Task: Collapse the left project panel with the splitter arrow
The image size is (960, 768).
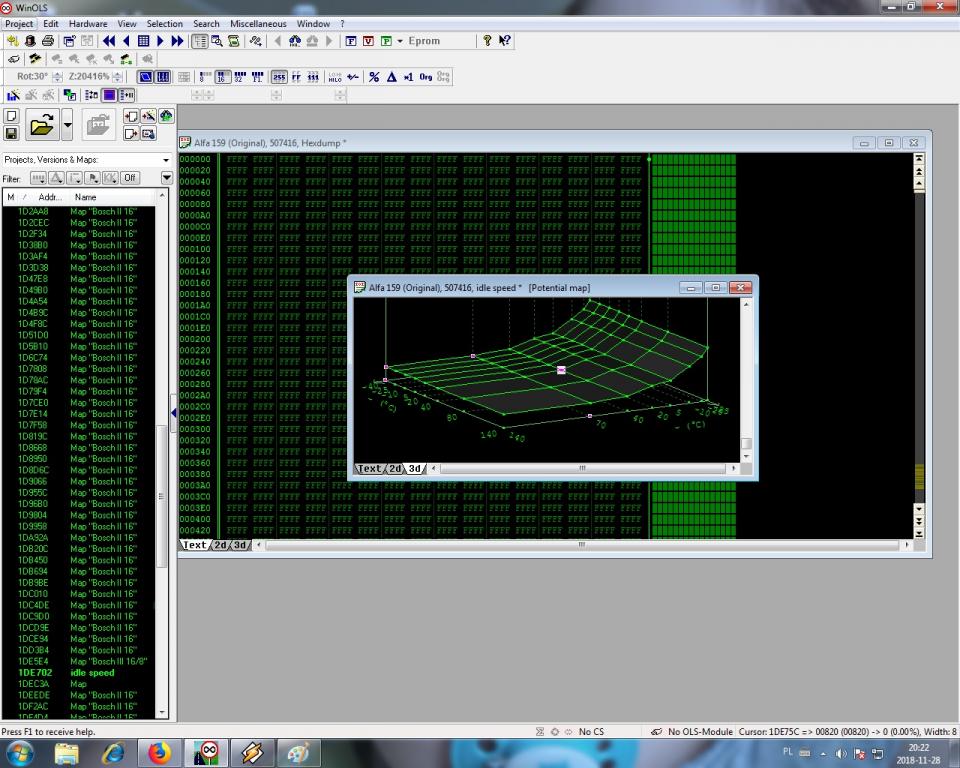Action: pos(174,413)
